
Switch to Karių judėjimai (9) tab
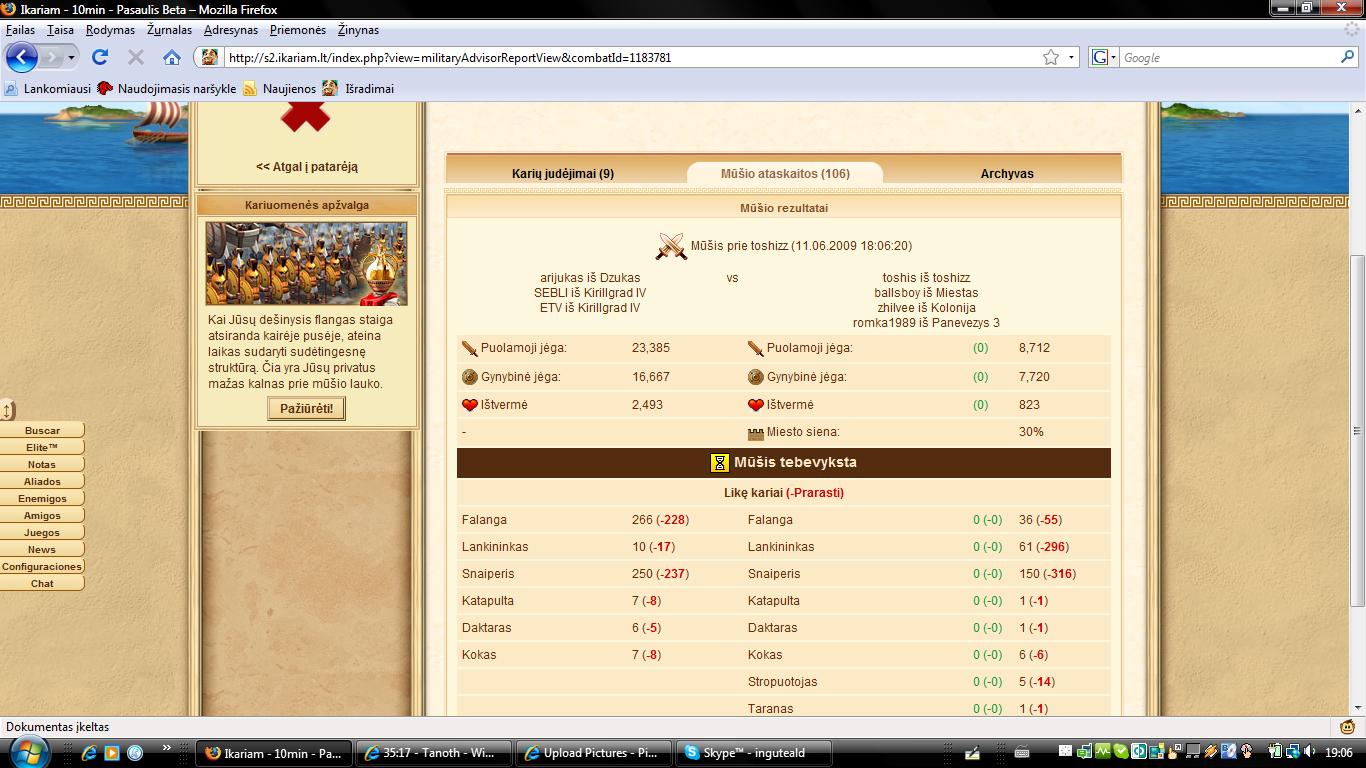coord(563,173)
